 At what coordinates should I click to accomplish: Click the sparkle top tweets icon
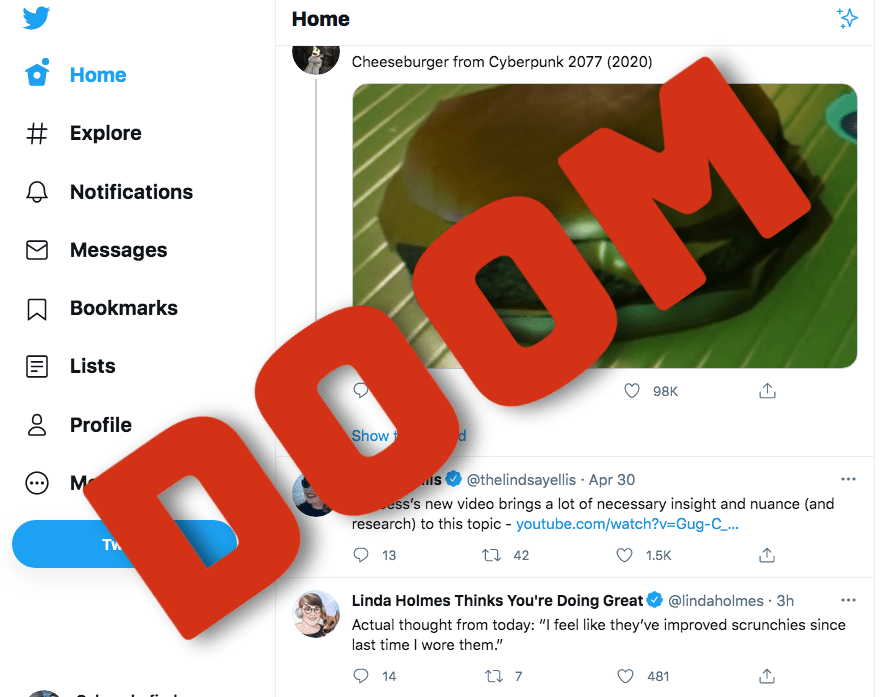coord(847,18)
